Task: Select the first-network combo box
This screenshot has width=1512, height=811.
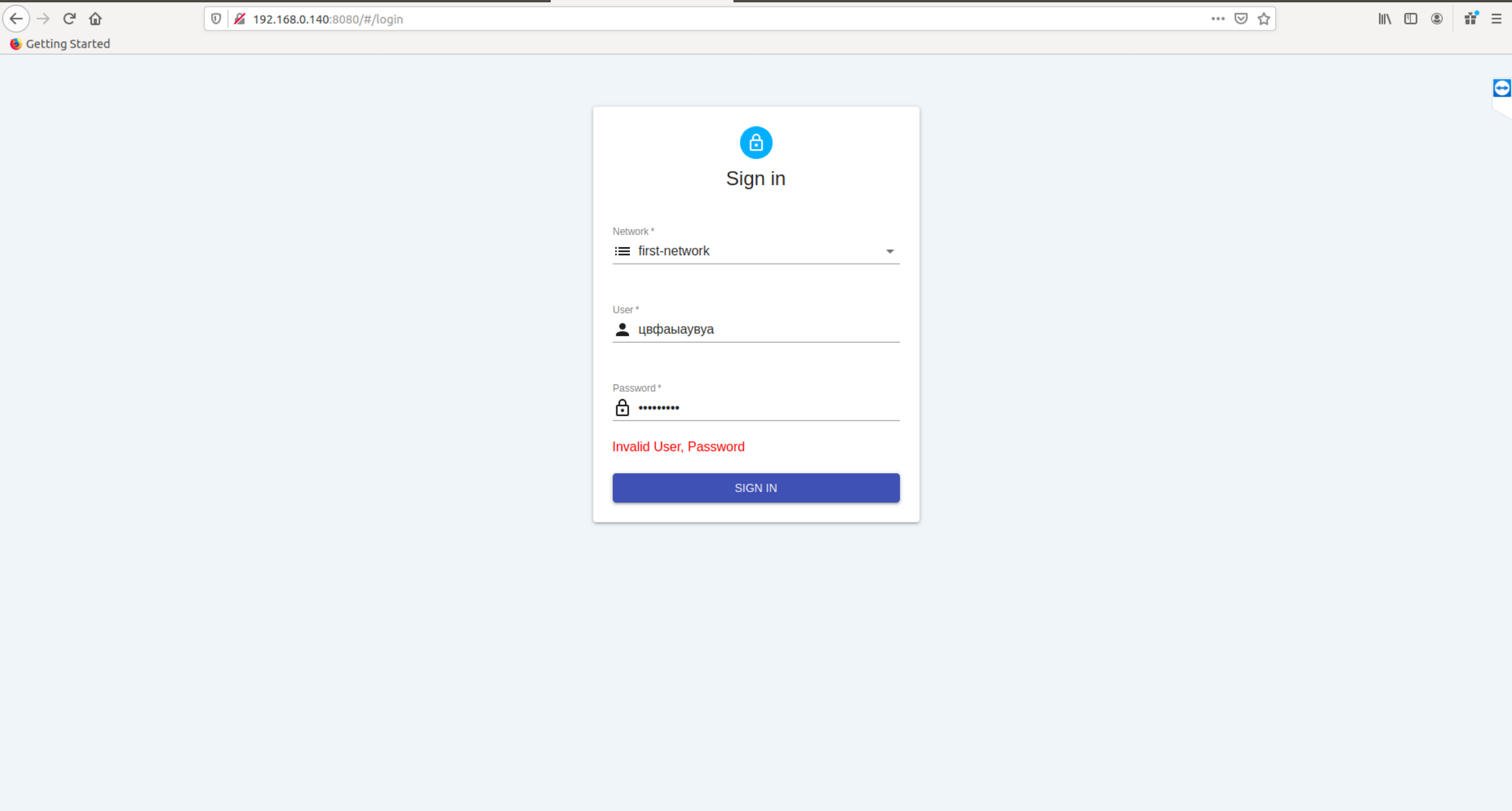Action: point(756,251)
